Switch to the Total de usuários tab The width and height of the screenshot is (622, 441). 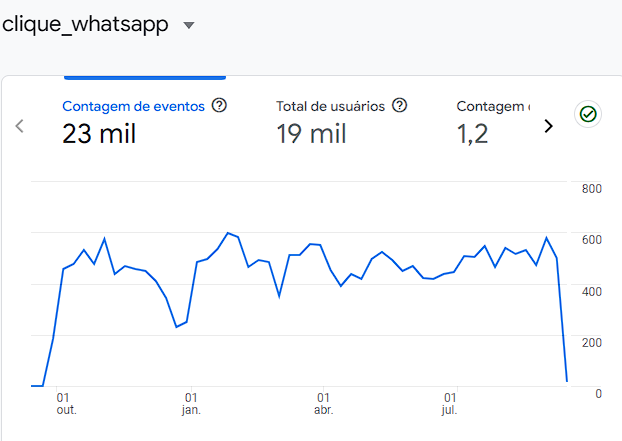click(x=333, y=106)
